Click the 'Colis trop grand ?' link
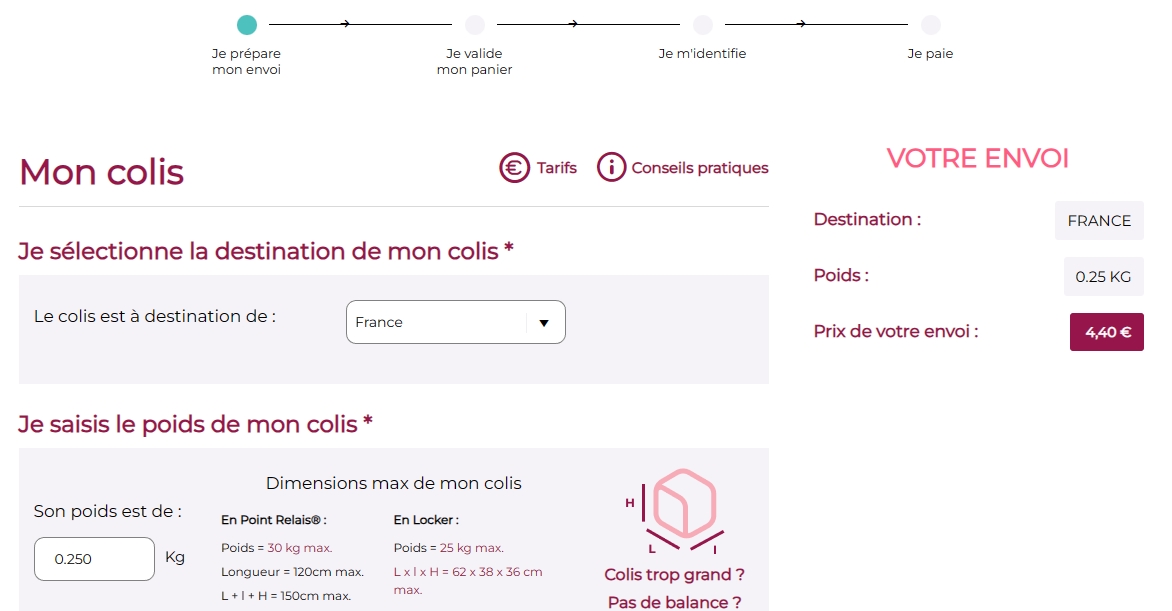The image size is (1172, 611). coord(674,575)
